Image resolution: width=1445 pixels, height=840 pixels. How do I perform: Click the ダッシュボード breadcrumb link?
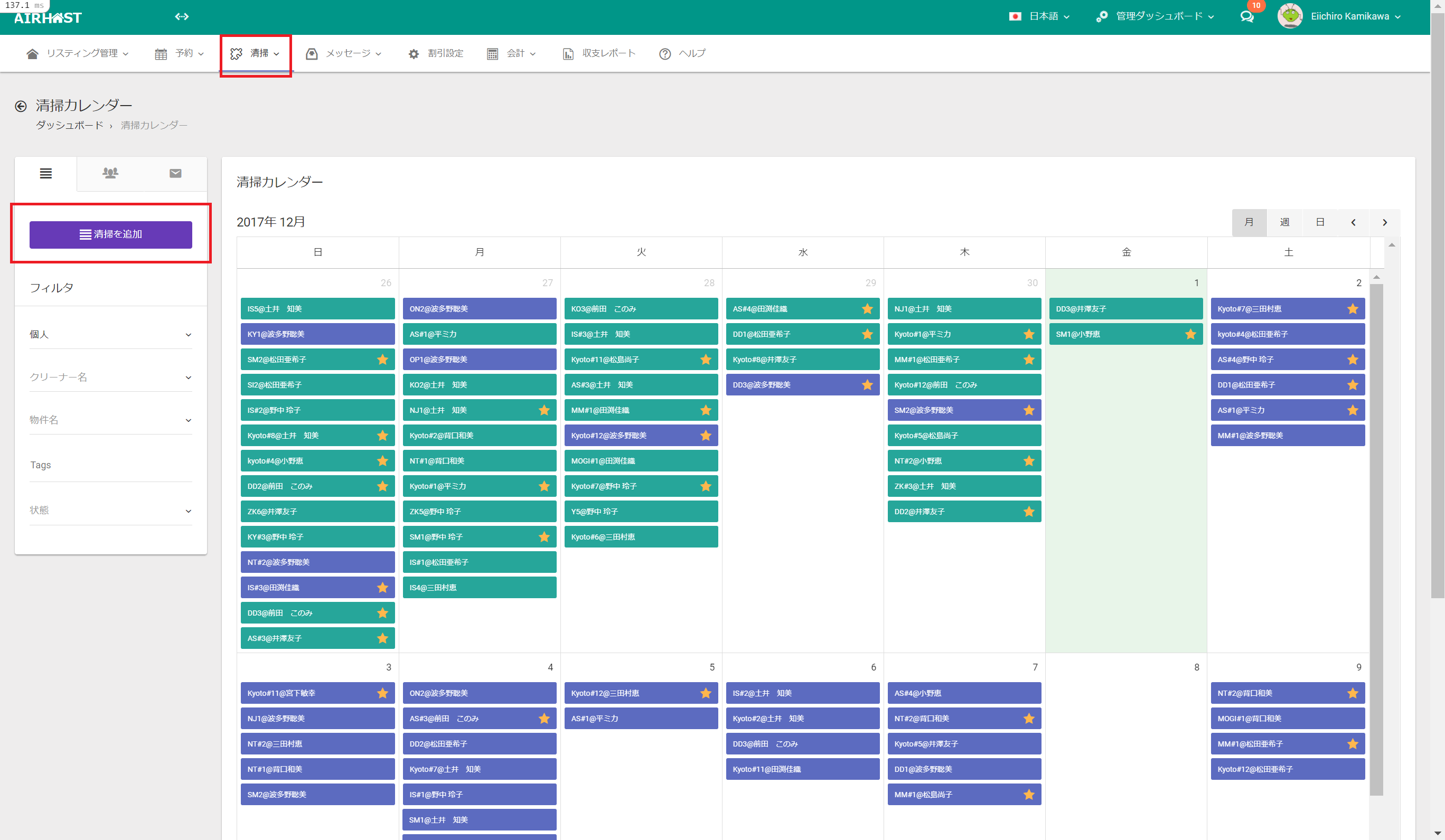point(69,125)
